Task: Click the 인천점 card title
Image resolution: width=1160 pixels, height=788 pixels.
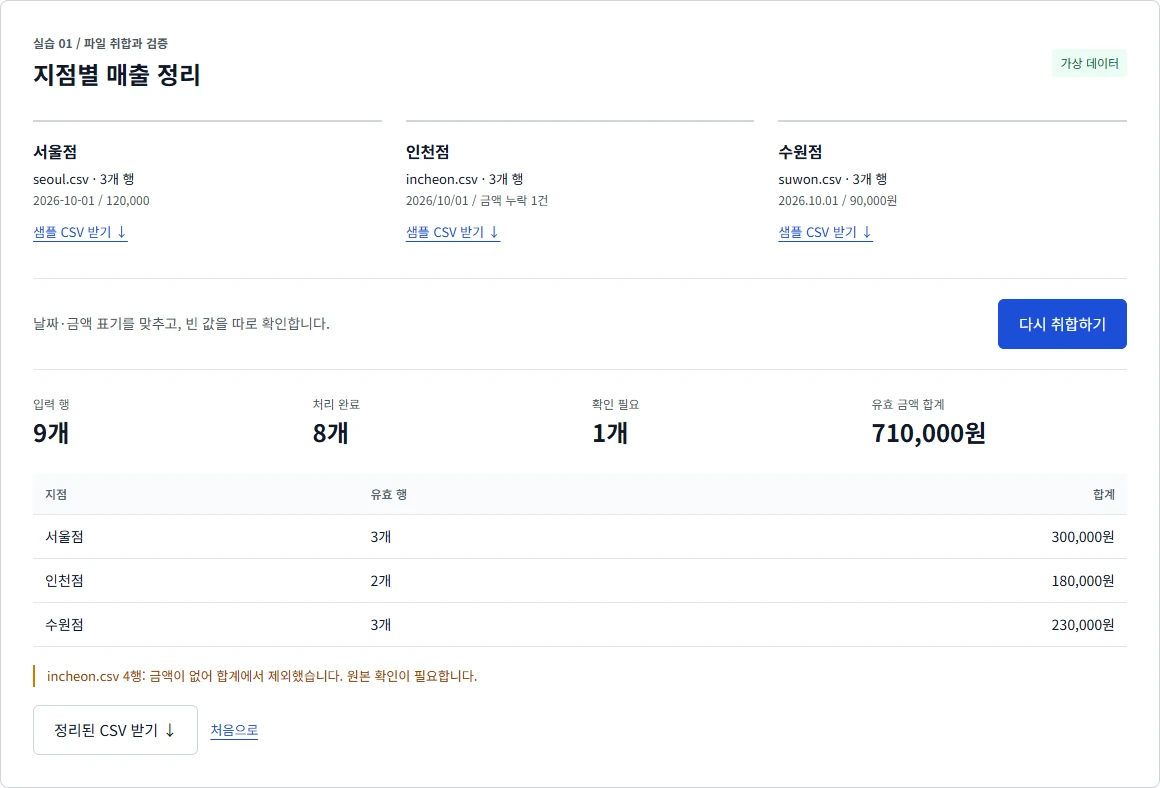Action: click(428, 152)
